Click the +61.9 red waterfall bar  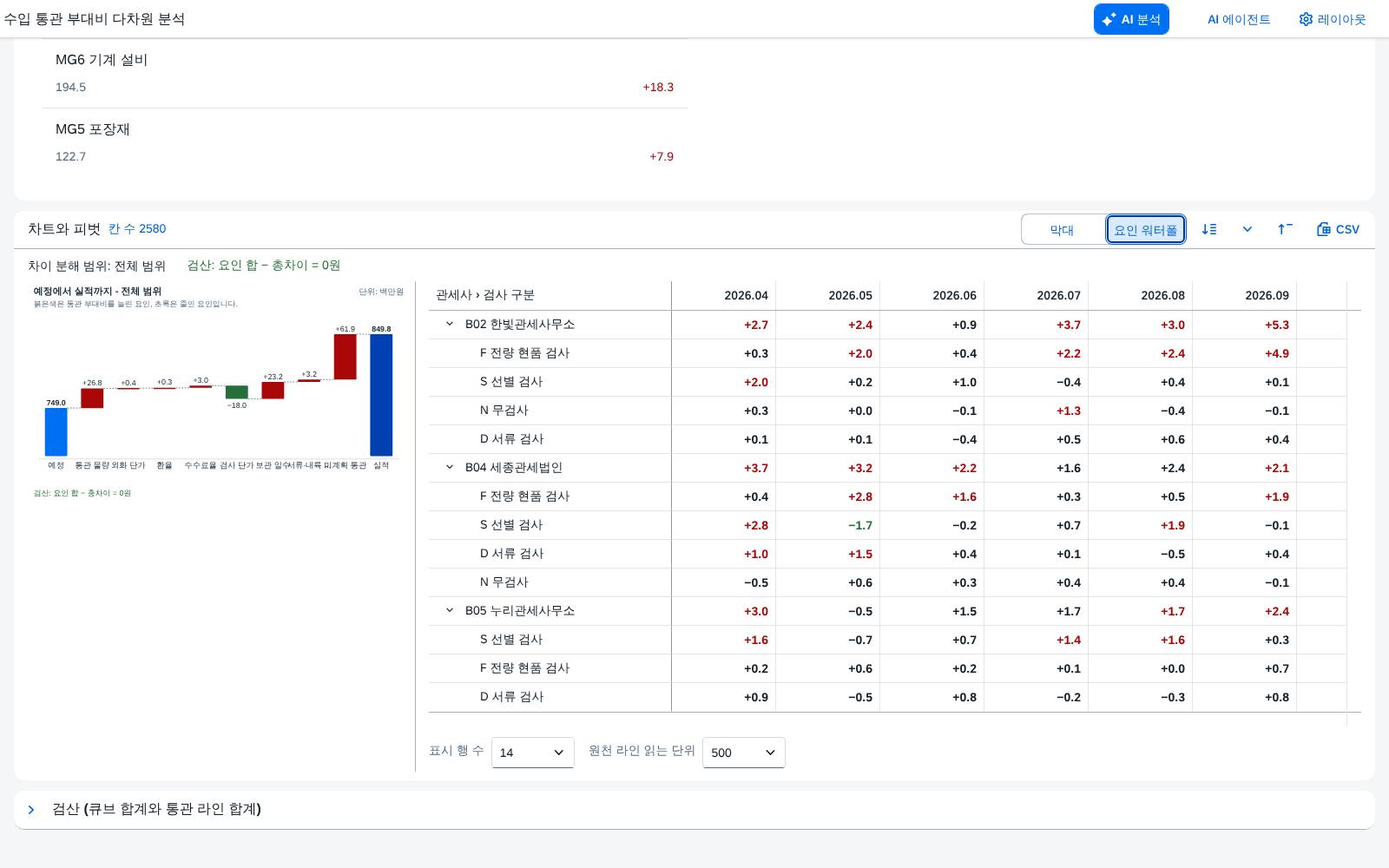(345, 357)
